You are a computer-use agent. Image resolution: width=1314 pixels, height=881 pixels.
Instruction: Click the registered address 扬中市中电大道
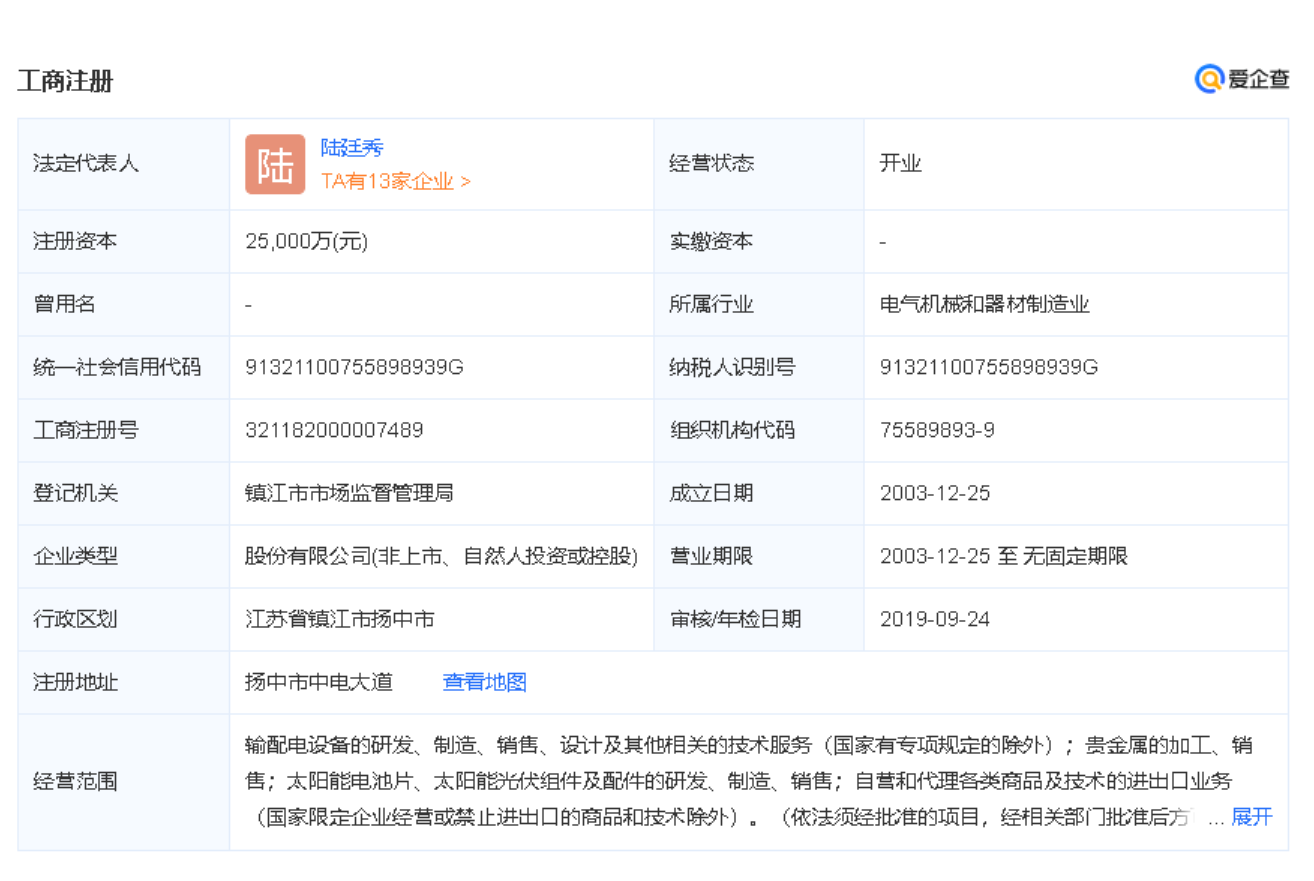(319, 682)
